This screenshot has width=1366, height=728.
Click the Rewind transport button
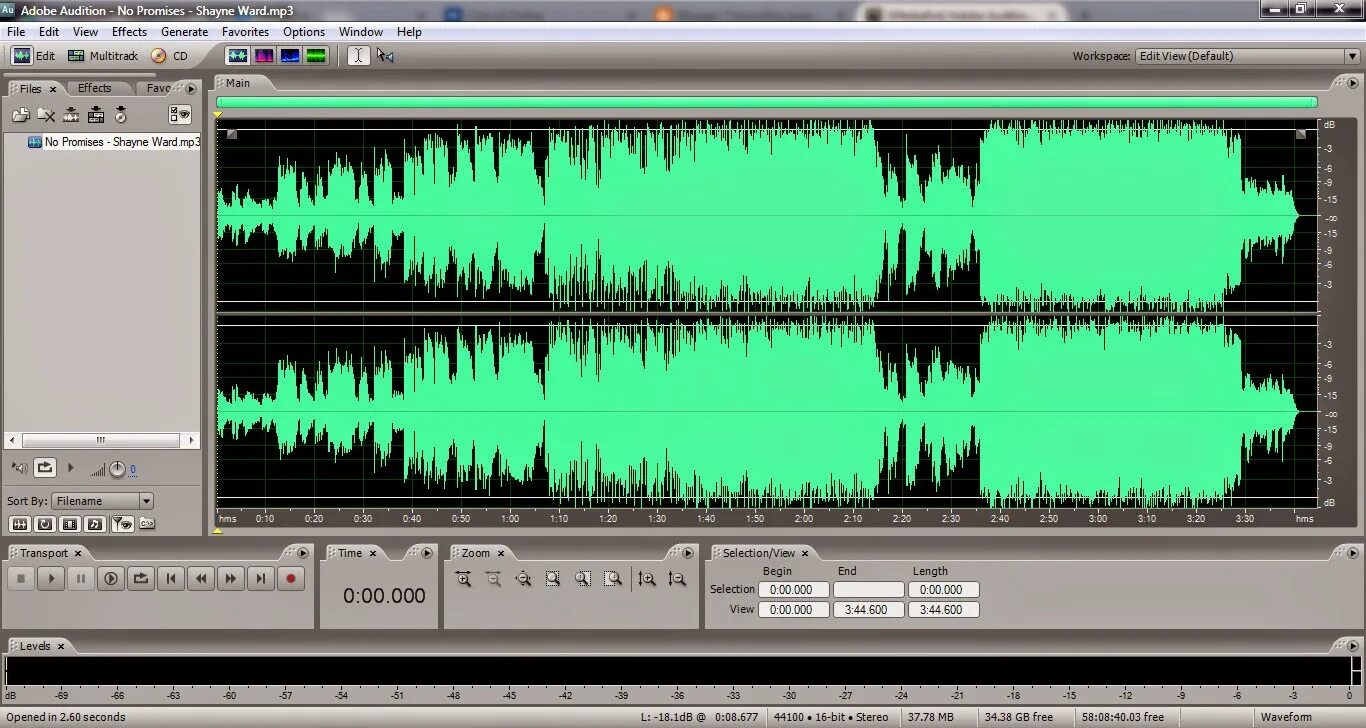[x=201, y=578]
